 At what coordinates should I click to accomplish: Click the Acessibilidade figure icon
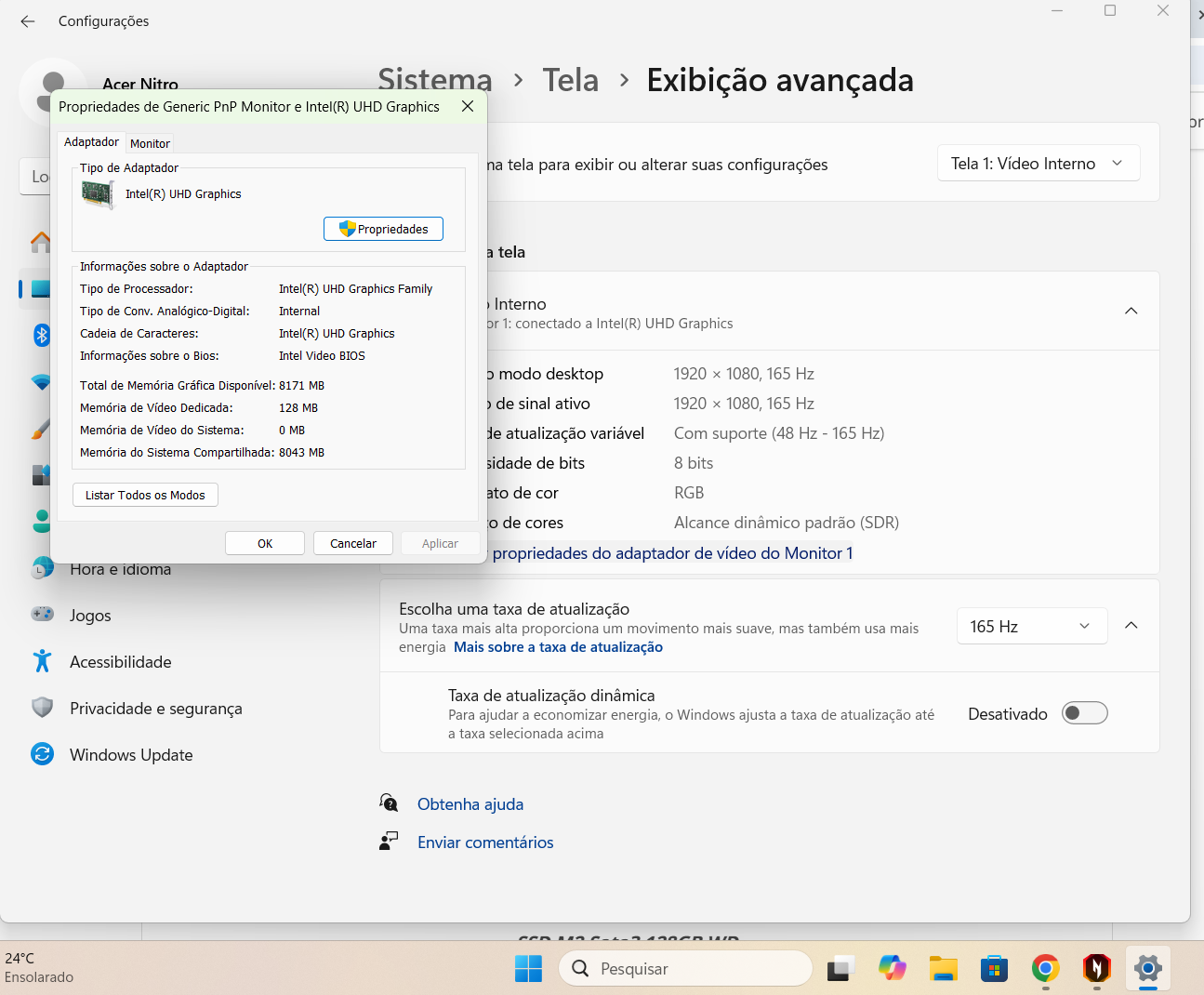point(43,661)
